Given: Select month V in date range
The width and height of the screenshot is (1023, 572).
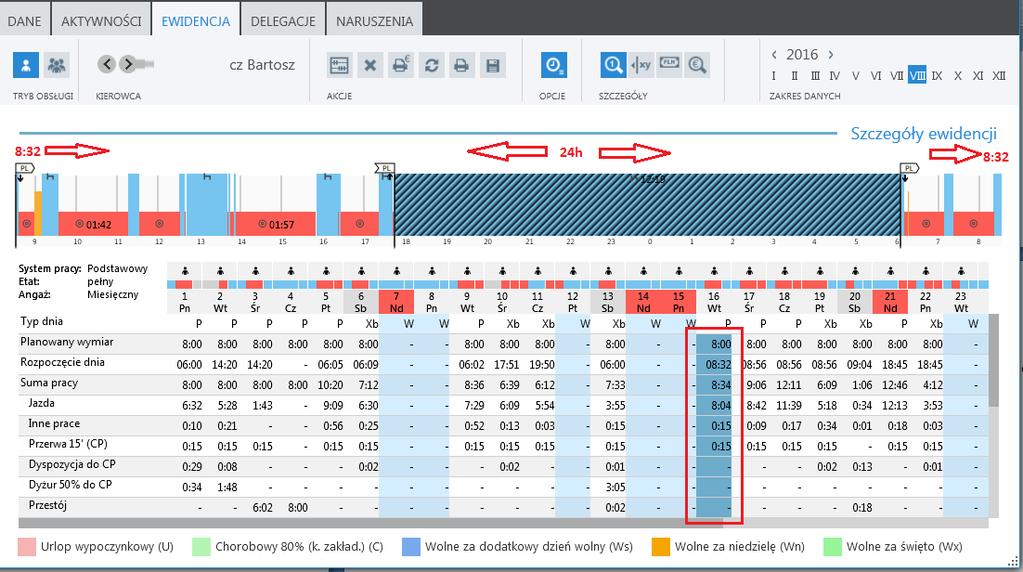Looking at the screenshot, I should pyautogui.click(x=855, y=76).
